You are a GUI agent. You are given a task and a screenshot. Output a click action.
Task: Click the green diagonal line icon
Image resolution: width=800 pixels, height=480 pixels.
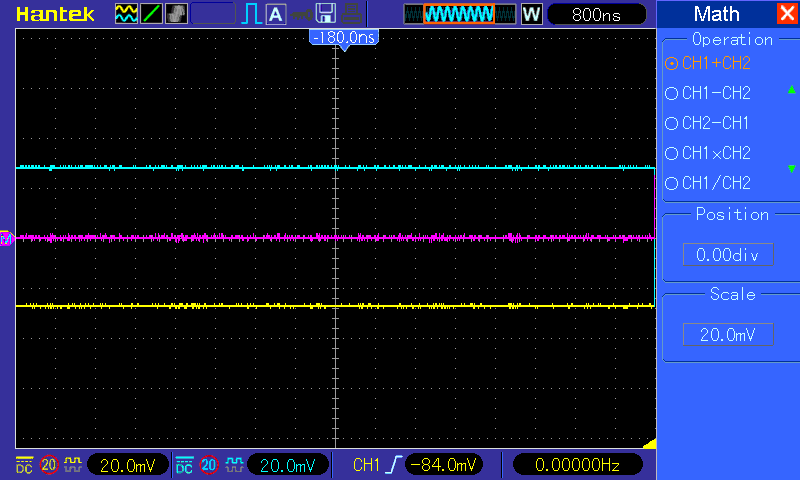click(151, 14)
